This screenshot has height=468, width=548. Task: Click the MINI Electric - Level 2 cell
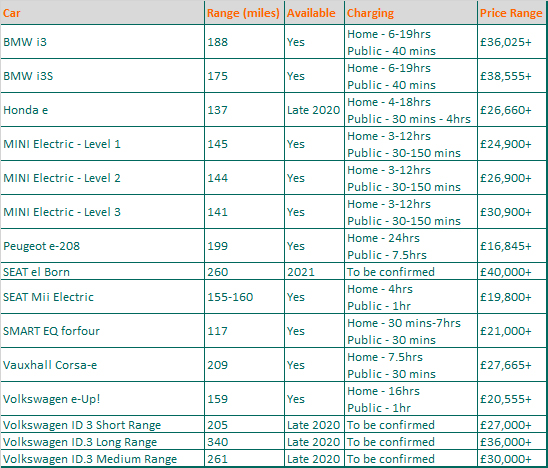[x=102, y=178]
